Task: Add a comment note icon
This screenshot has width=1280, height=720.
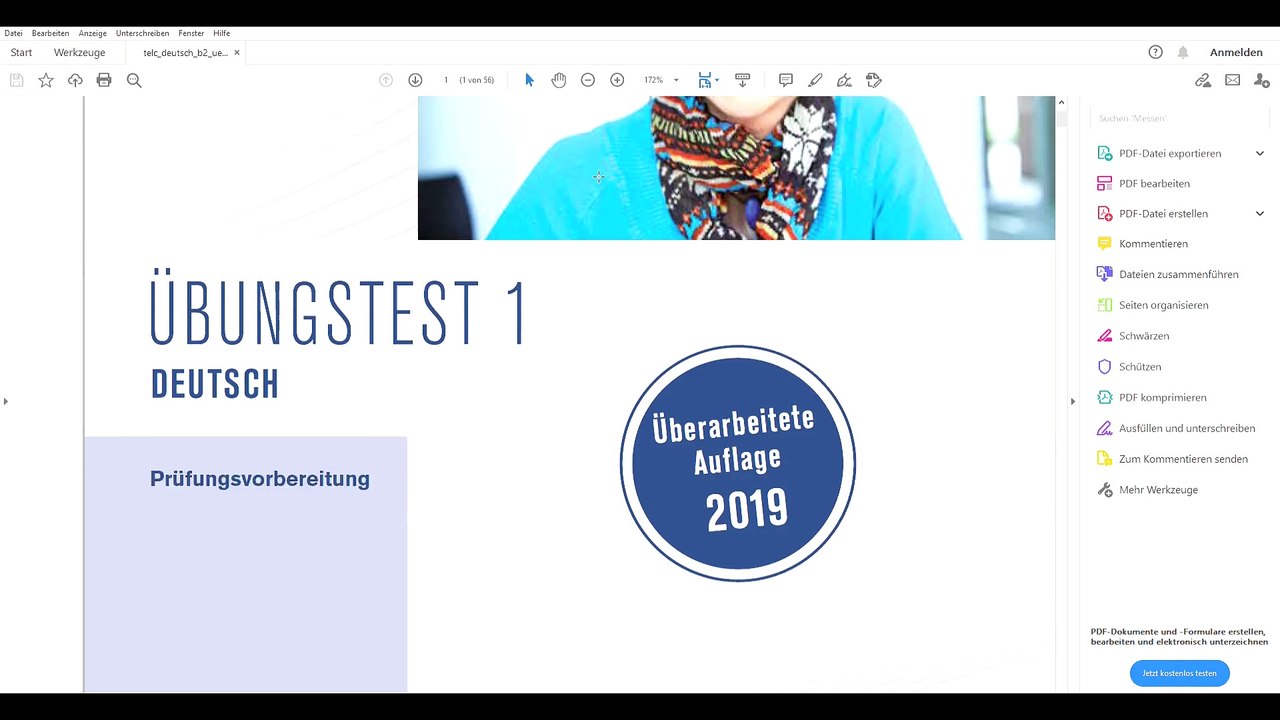Action: tap(786, 80)
